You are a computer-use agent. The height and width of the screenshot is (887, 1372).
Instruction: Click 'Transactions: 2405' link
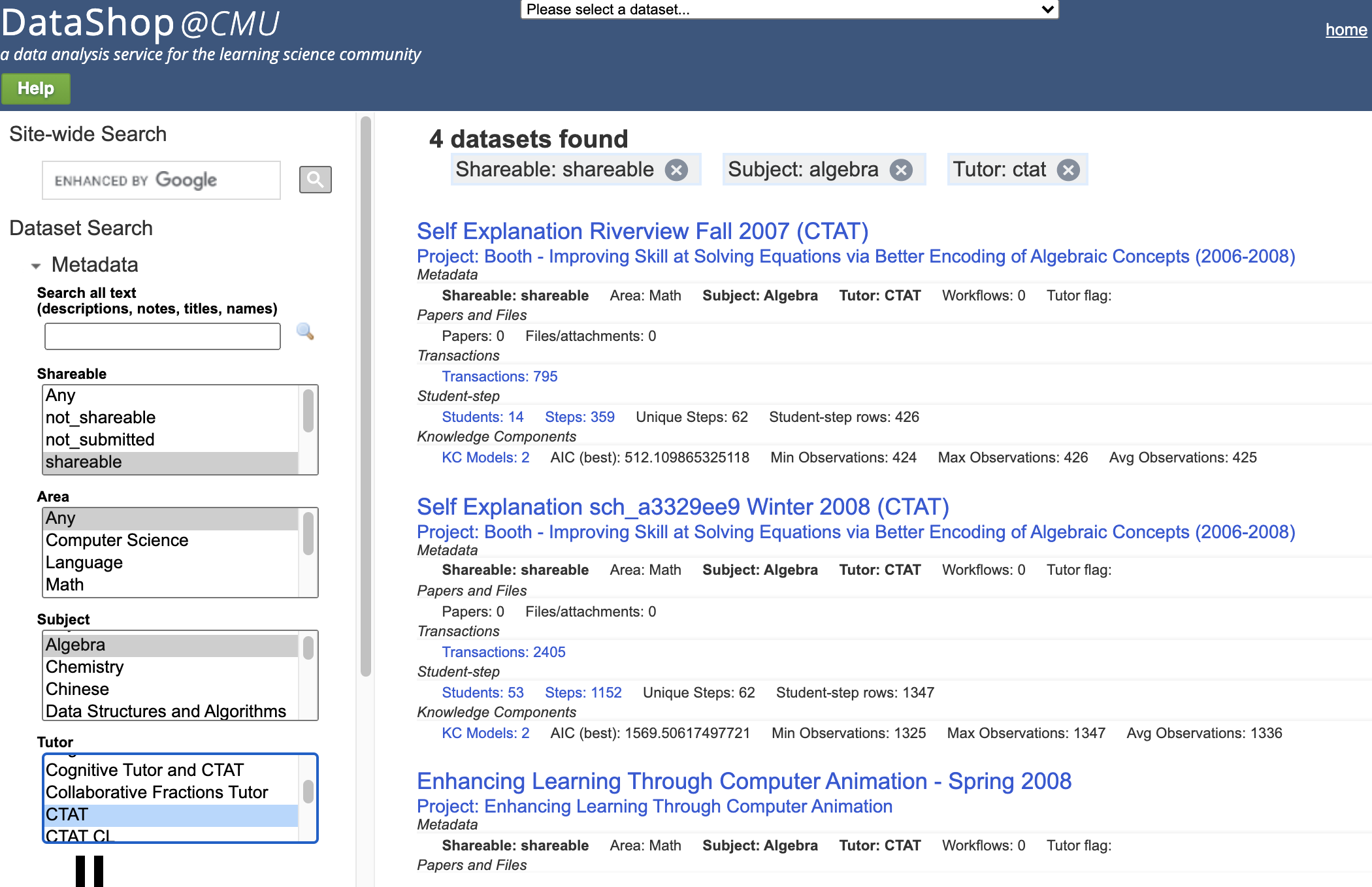click(504, 653)
